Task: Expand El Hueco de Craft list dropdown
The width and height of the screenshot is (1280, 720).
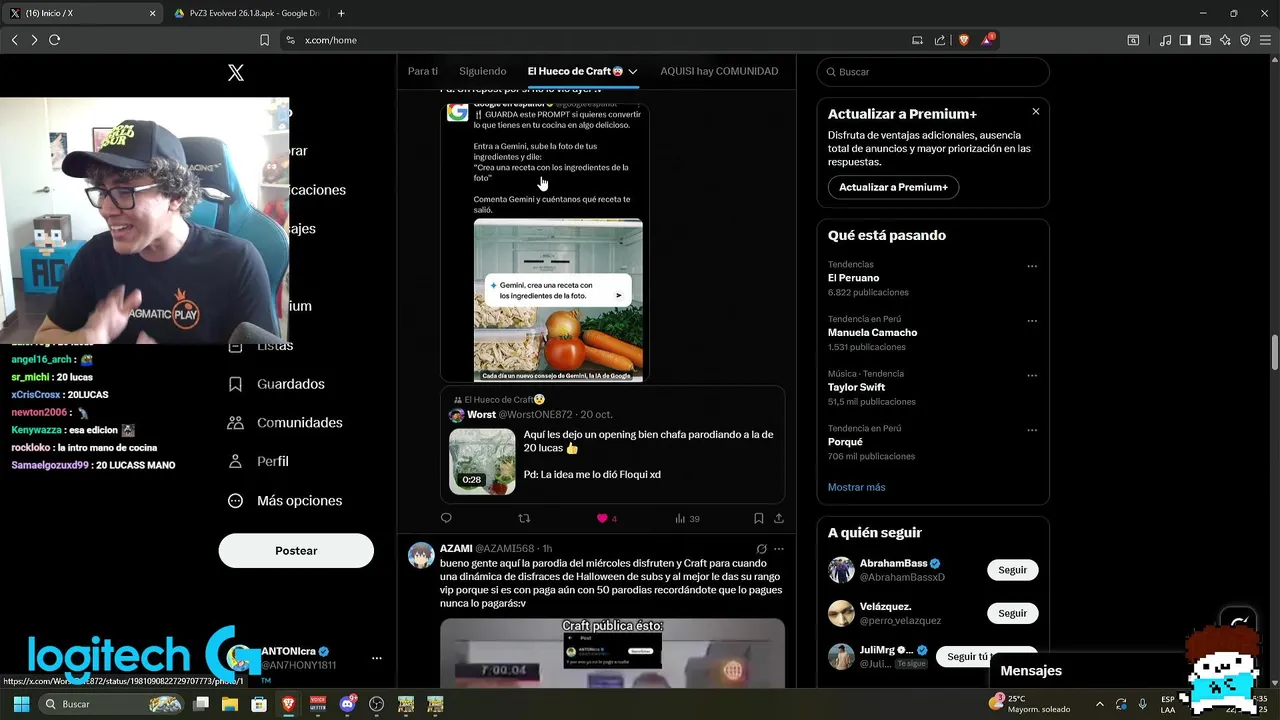Action: pyautogui.click(x=632, y=72)
